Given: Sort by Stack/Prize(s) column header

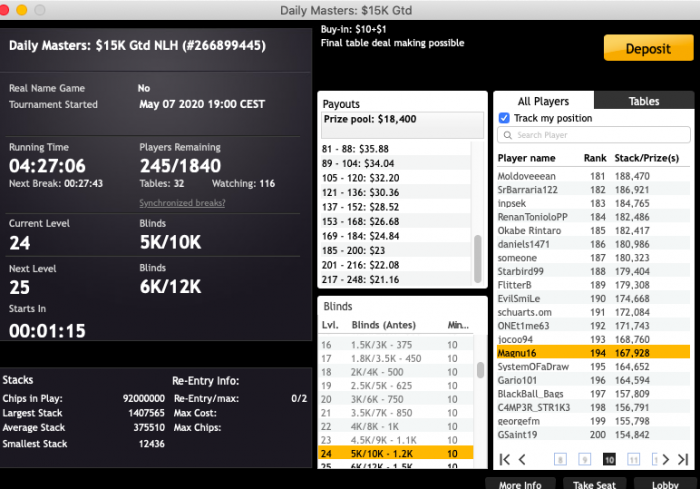Looking at the screenshot, I should [x=646, y=158].
